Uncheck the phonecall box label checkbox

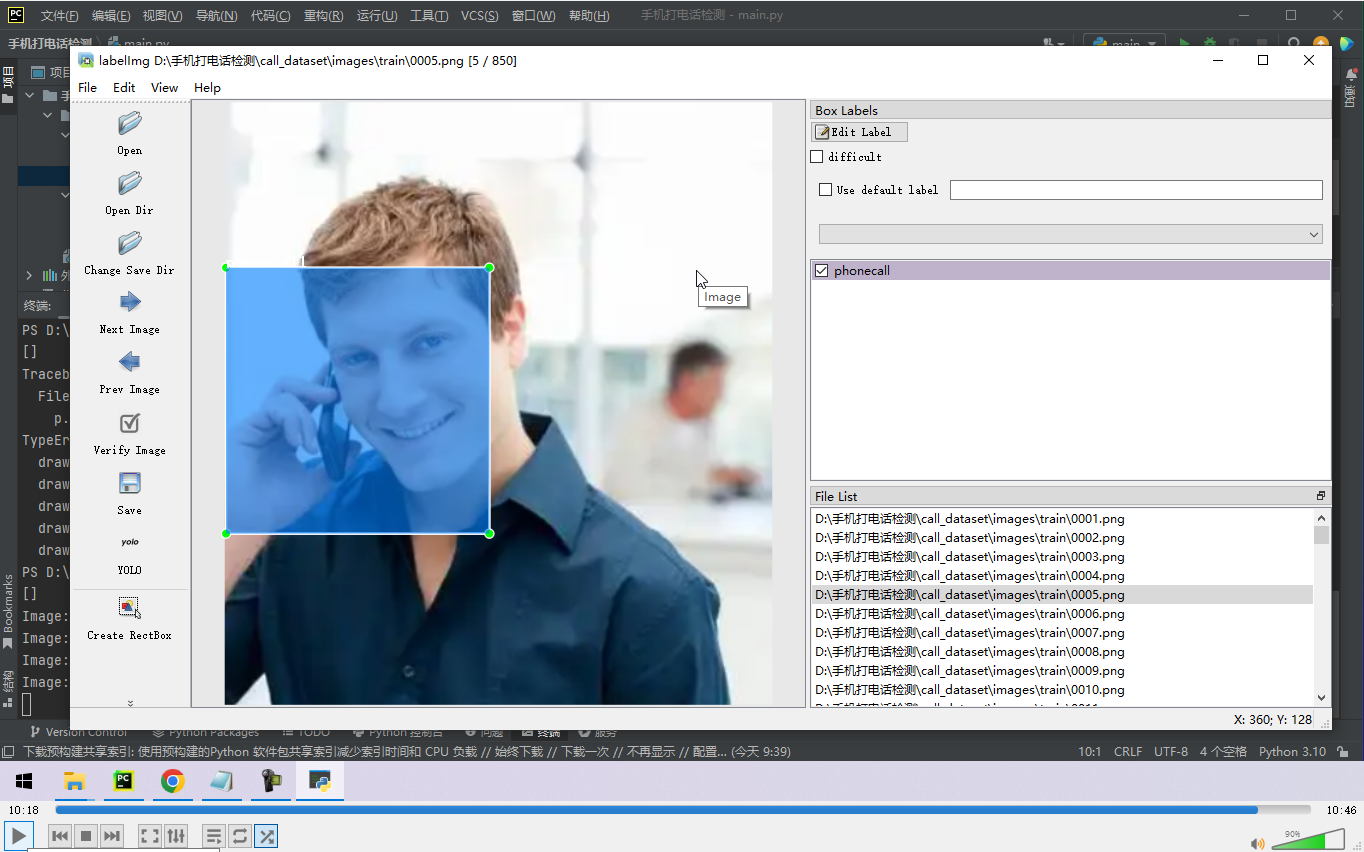(822, 271)
